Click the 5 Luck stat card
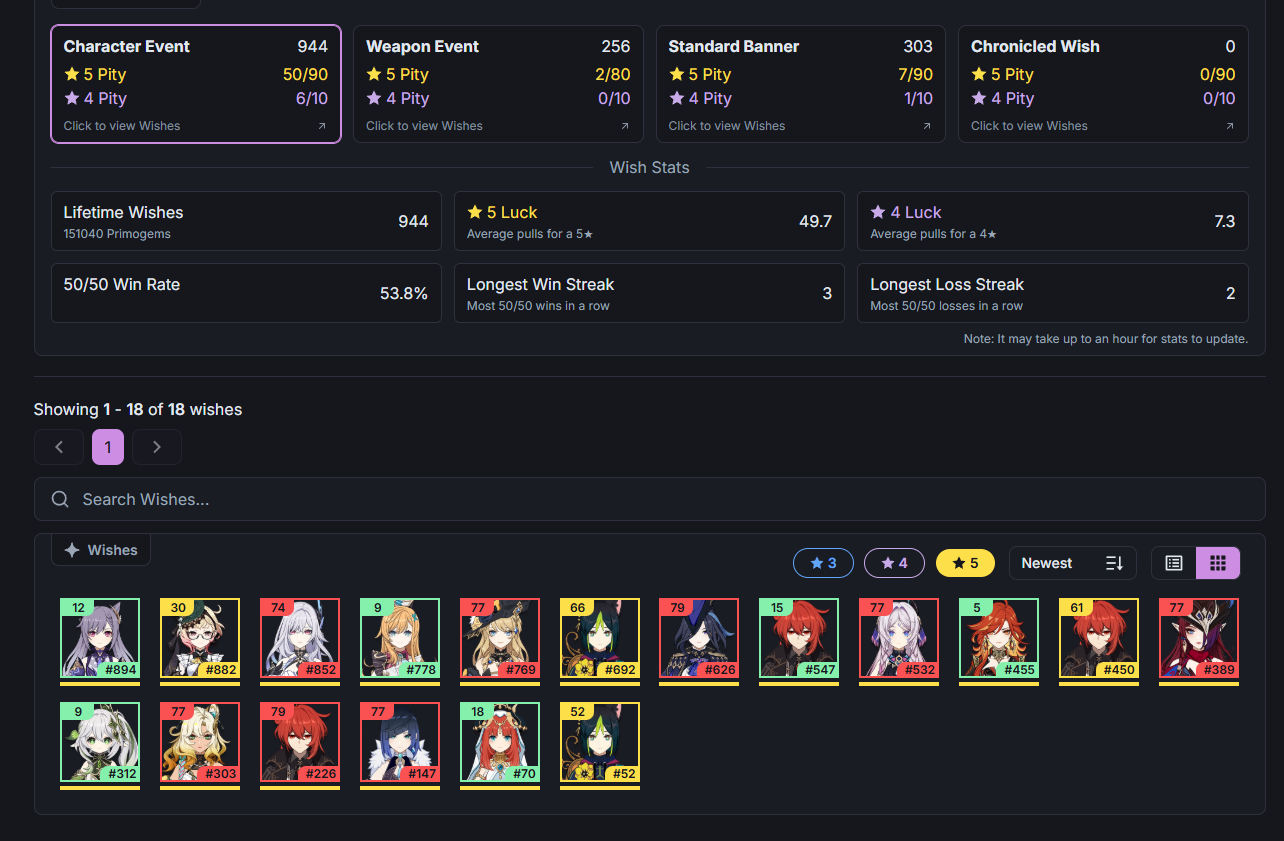Viewport: 1284px width, 841px height. coord(649,221)
